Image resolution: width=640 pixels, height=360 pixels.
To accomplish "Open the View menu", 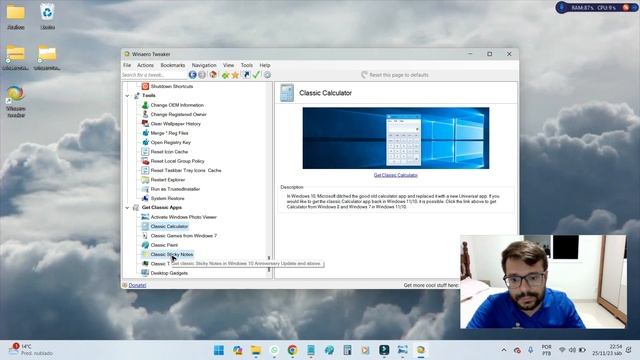I will click(x=228, y=65).
